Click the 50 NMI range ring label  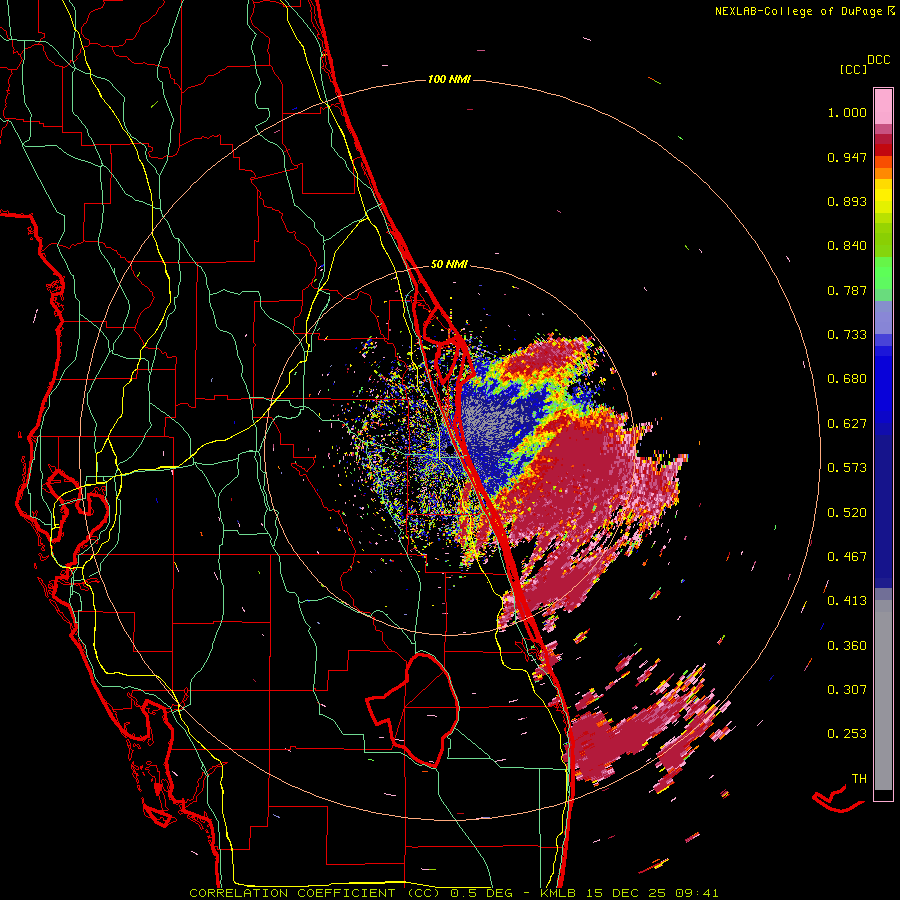click(x=449, y=265)
